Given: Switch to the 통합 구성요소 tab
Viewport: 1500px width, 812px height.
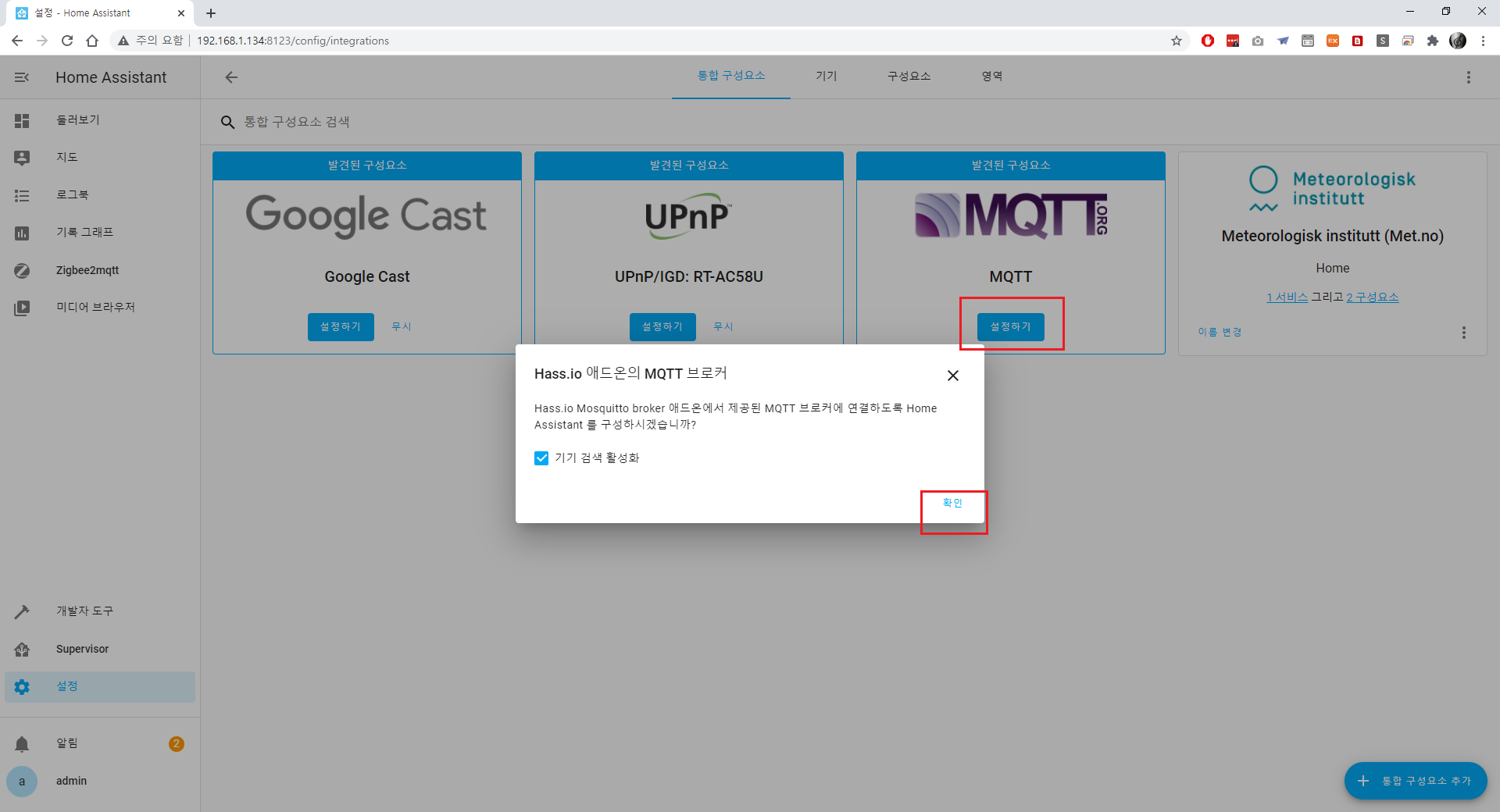Looking at the screenshot, I should [x=731, y=76].
